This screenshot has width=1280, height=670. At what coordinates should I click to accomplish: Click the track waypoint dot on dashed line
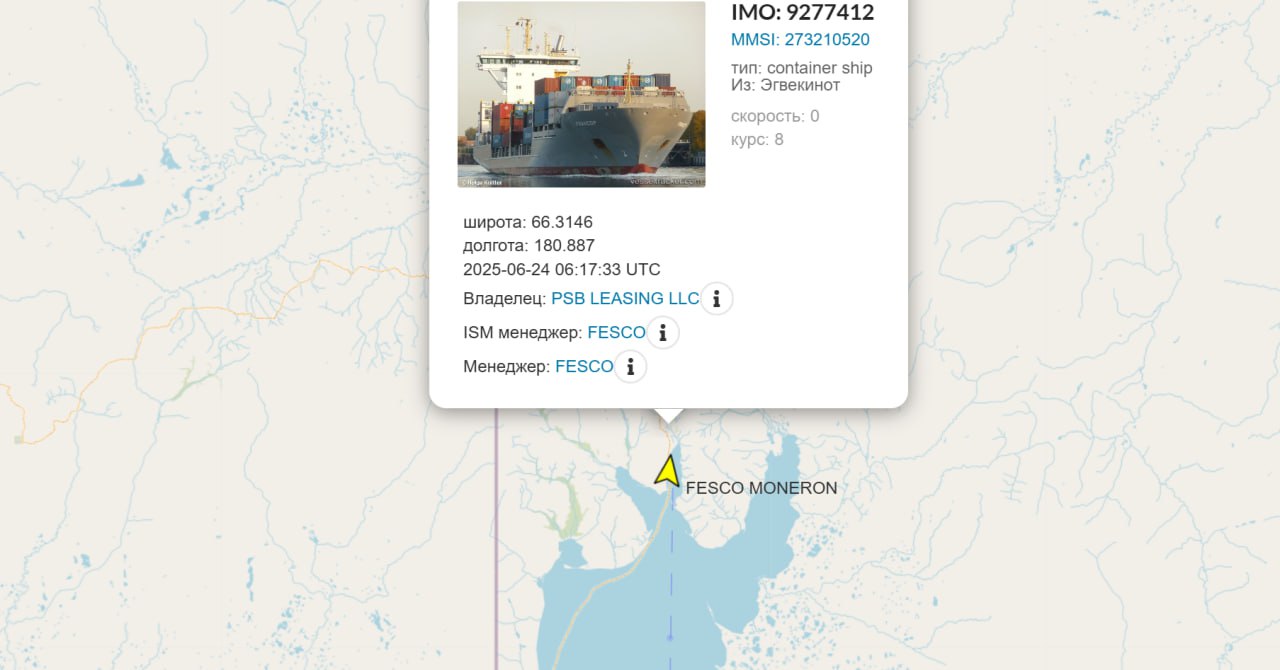(670, 637)
